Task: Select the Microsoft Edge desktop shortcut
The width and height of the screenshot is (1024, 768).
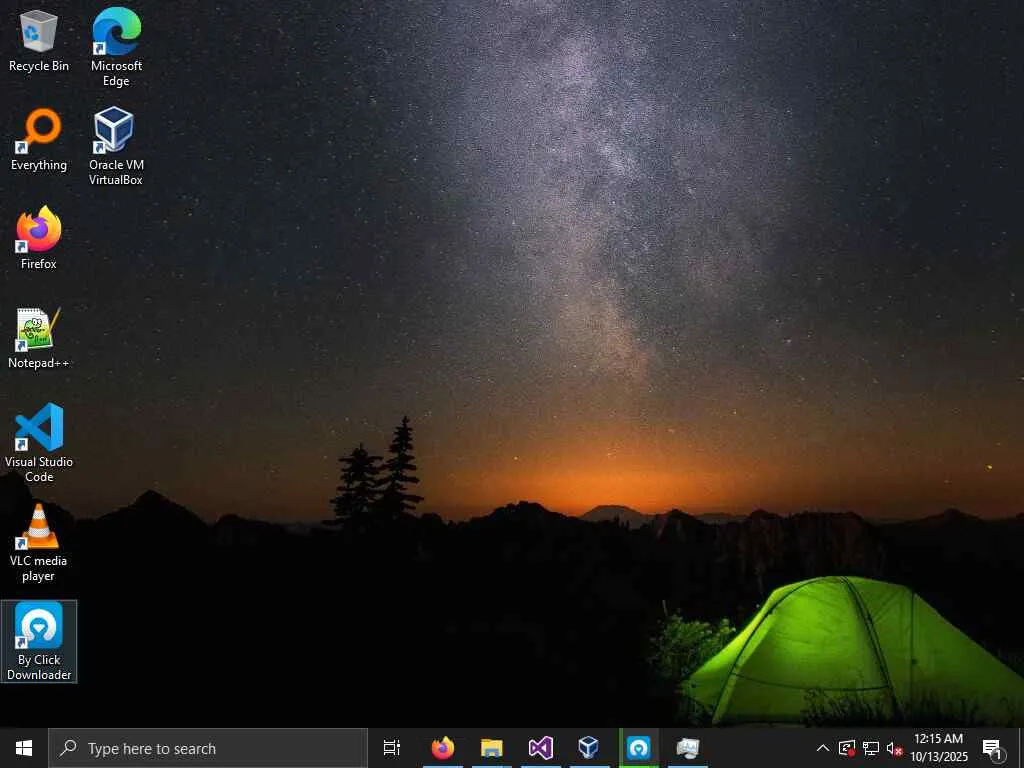Action: 116,47
